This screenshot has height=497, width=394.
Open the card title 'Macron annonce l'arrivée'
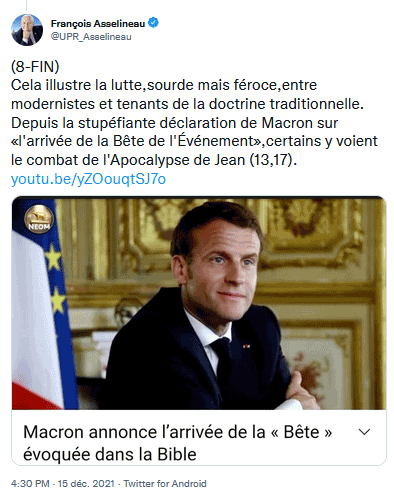click(178, 432)
